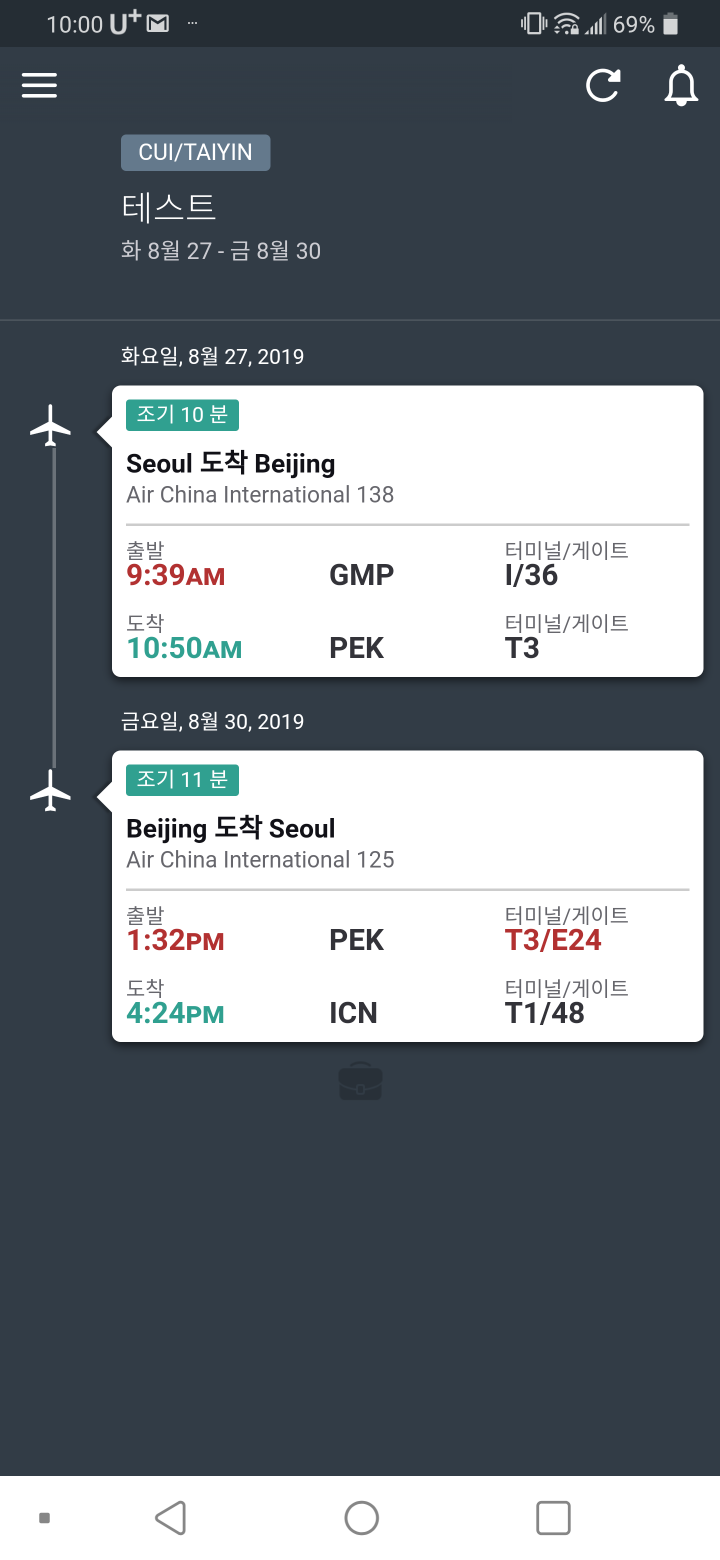Tap the 조기 11 분 early status badge
The width and height of the screenshot is (720, 1560).
click(182, 780)
